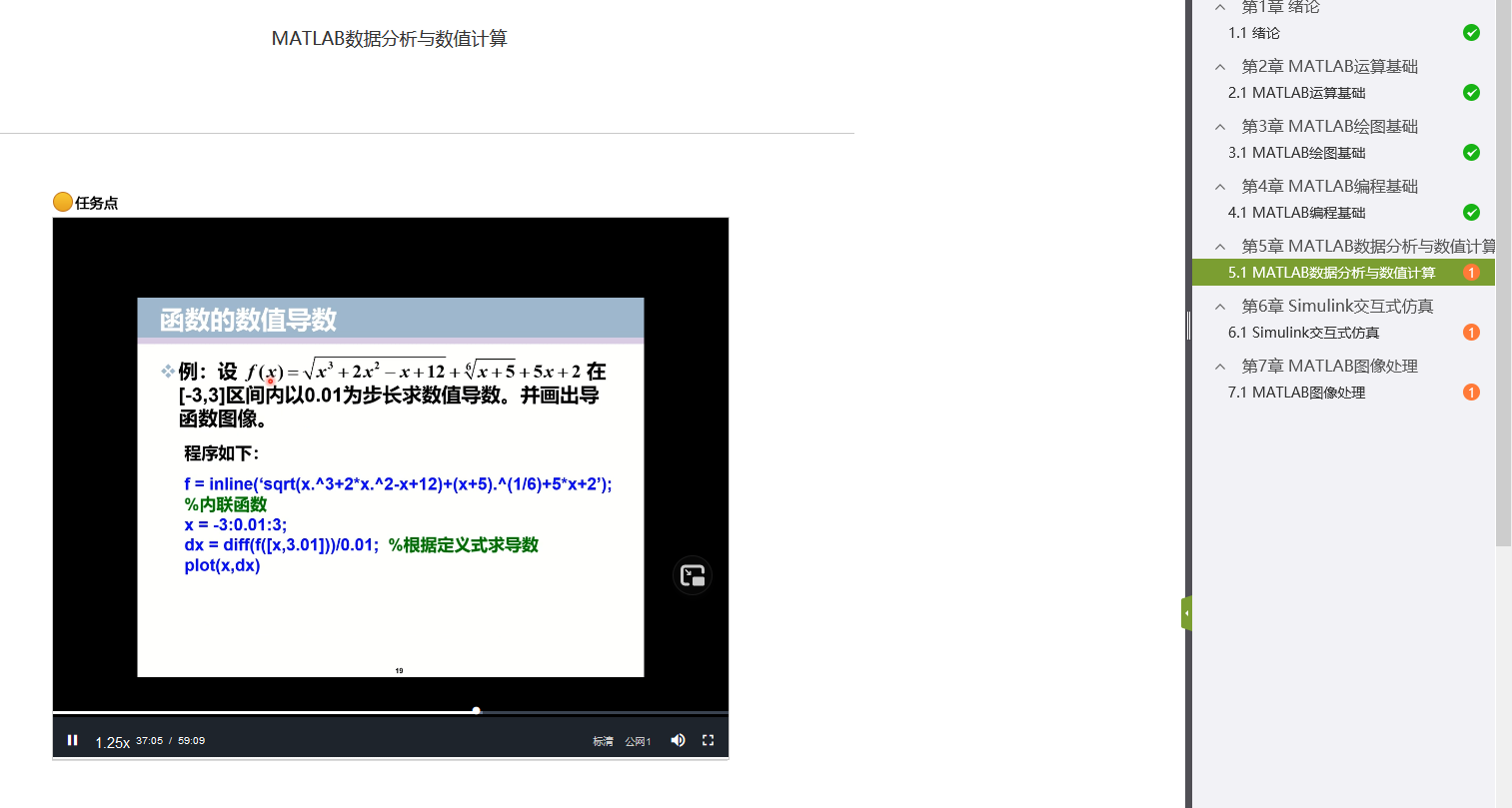Enter fullscreen video mode
Viewport: 1512px width, 808px height.
coord(708,740)
